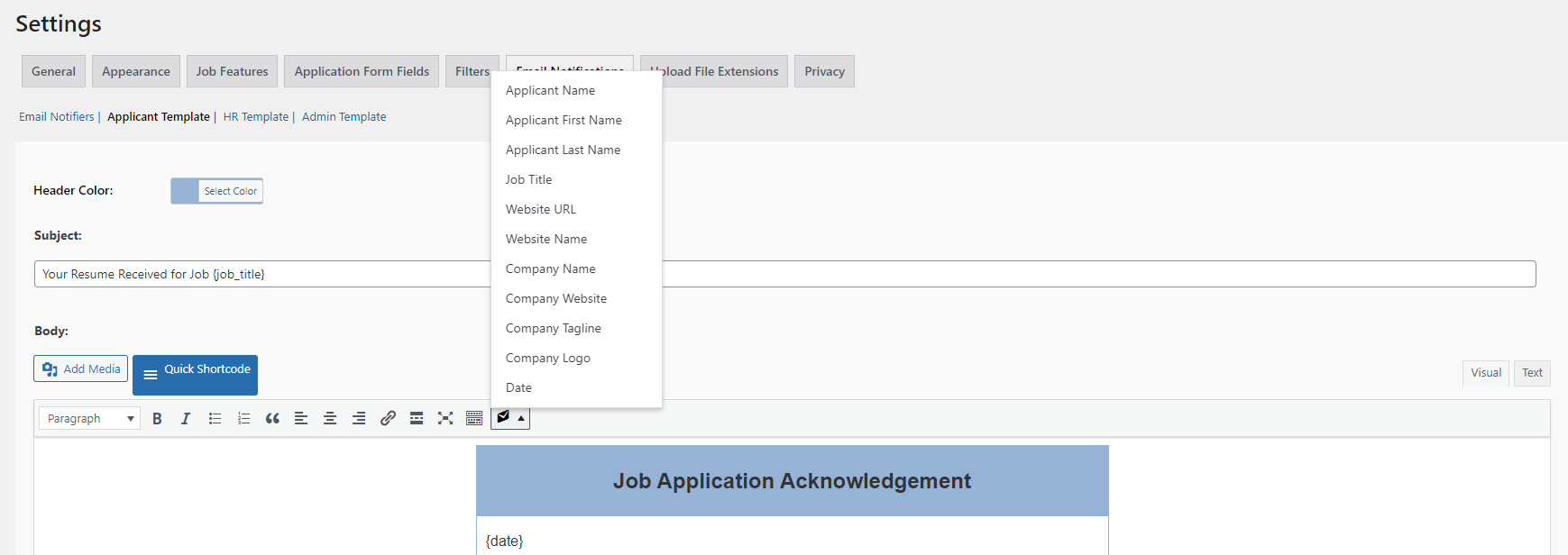Toggle the editor toolbar rows
The width and height of the screenshot is (1568, 555).
pos(474,418)
